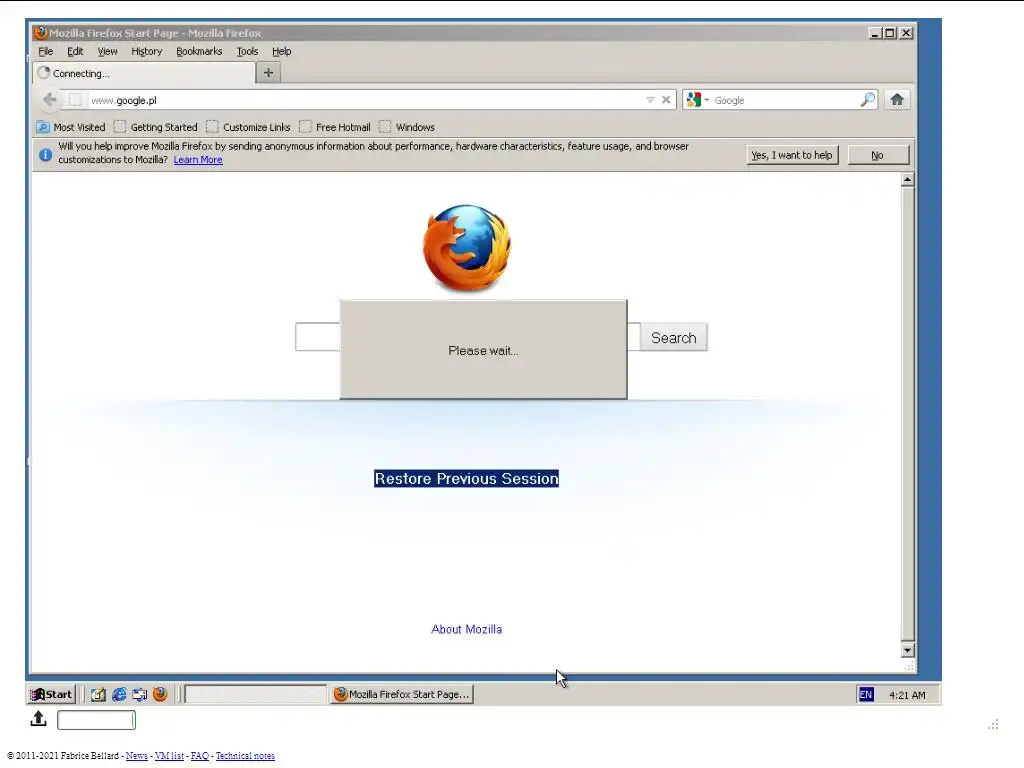Click the resize grip dots at bottom right
1024x768 pixels.
click(x=993, y=724)
